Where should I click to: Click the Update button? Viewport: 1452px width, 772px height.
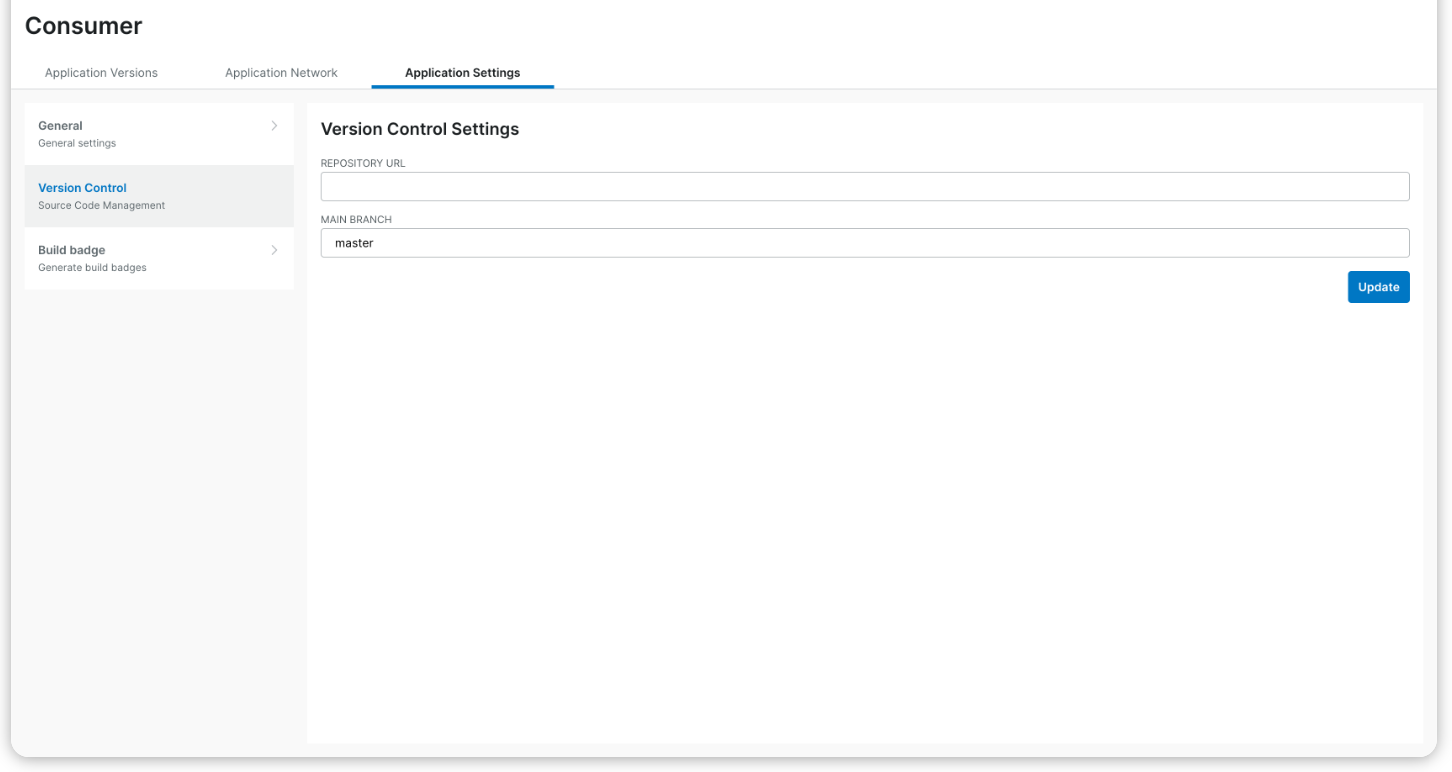1378,287
